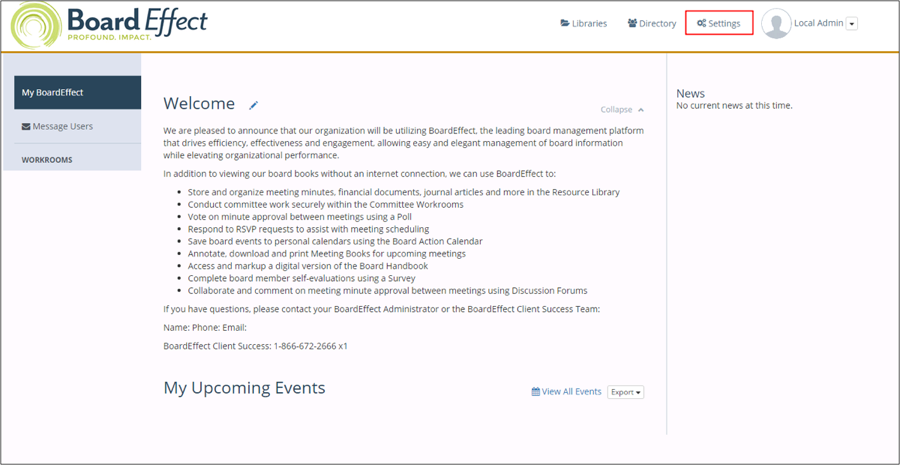Screen dimensions: 900x465
Task: Click the Message Users envelope icon
Action: (x=26, y=127)
